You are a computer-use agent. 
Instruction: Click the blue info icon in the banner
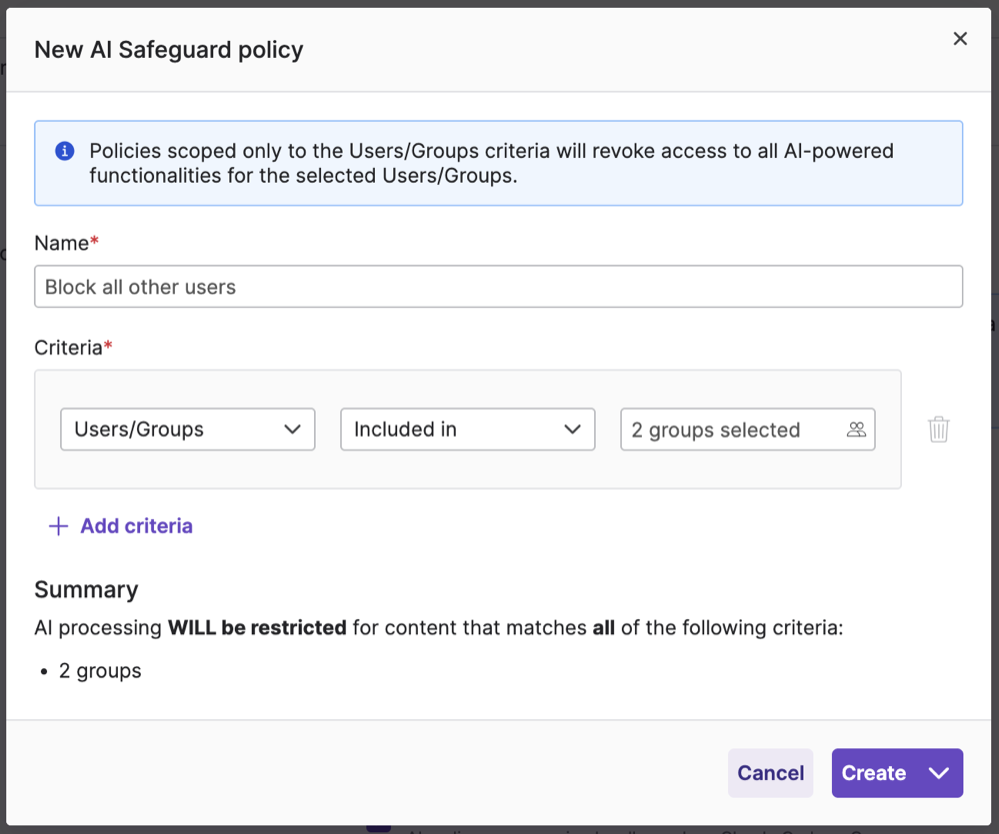tap(64, 151)
